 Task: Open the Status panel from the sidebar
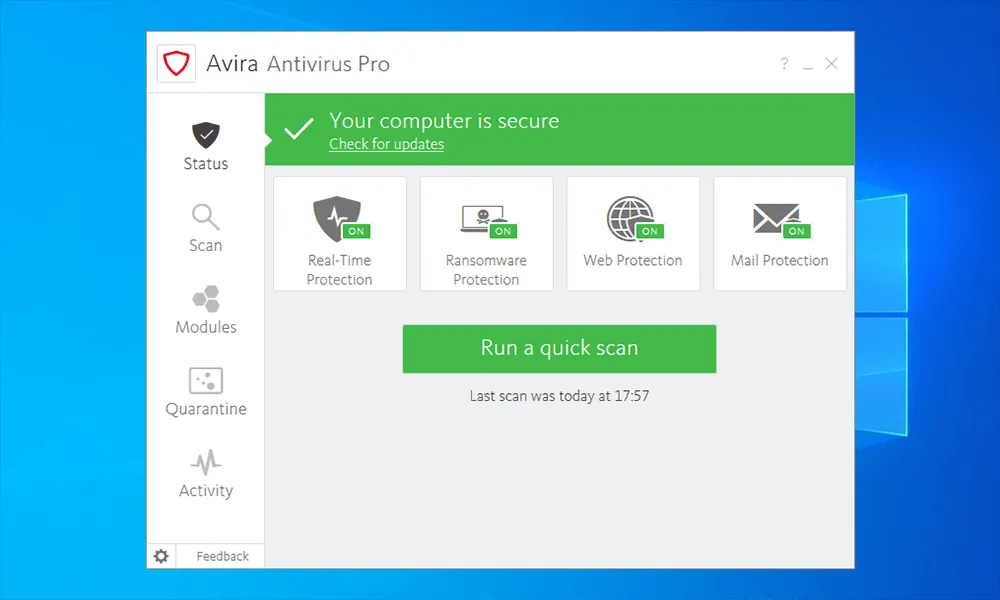tap(205, 145)
